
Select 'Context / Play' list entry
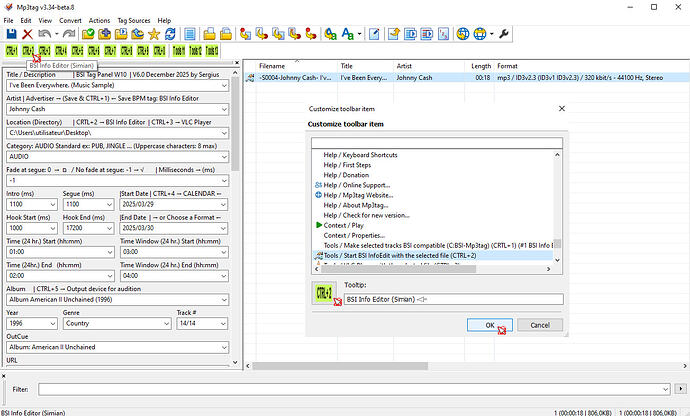[344, 225]
